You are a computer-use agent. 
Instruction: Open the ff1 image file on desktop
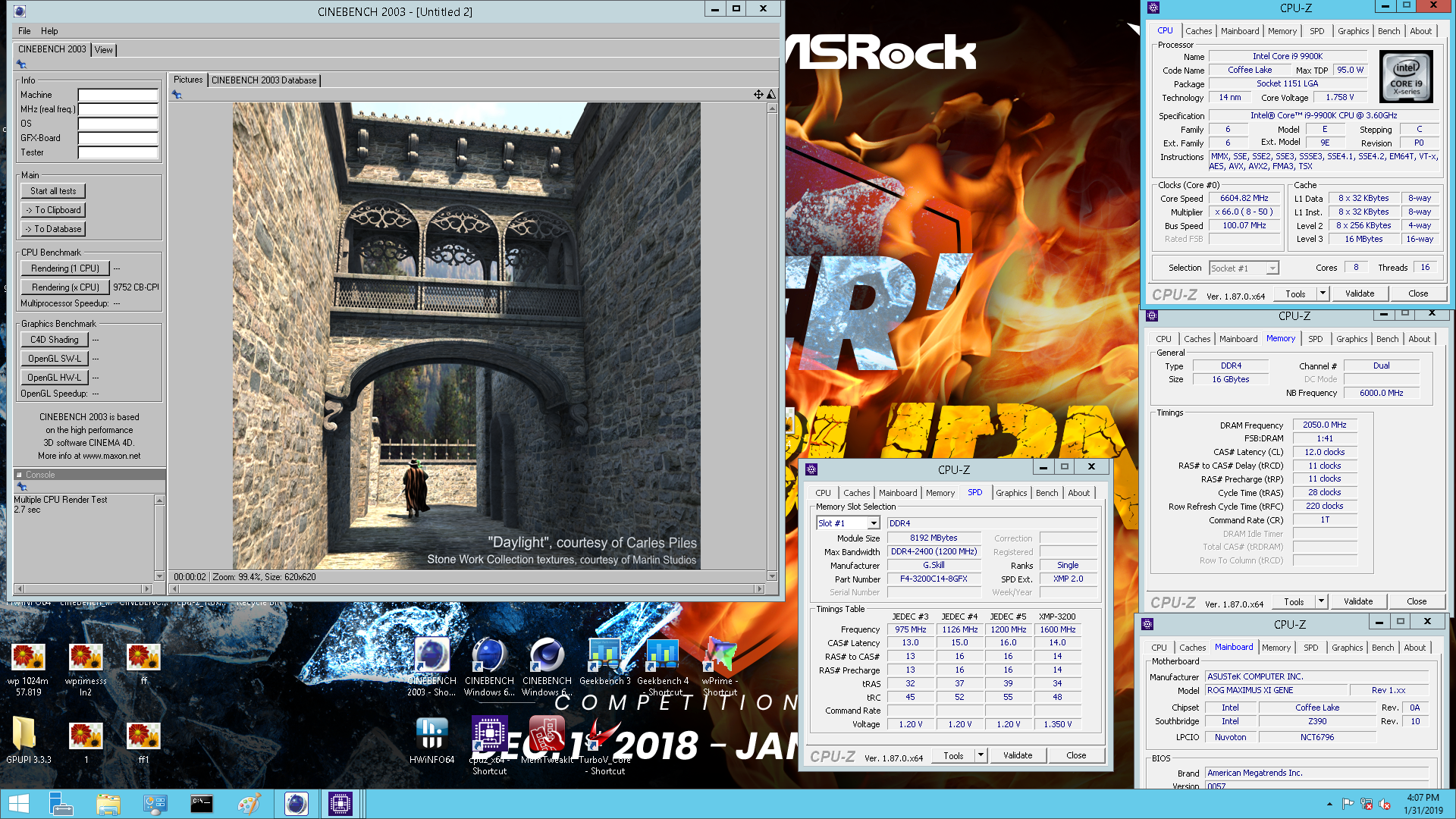[143, 741]
